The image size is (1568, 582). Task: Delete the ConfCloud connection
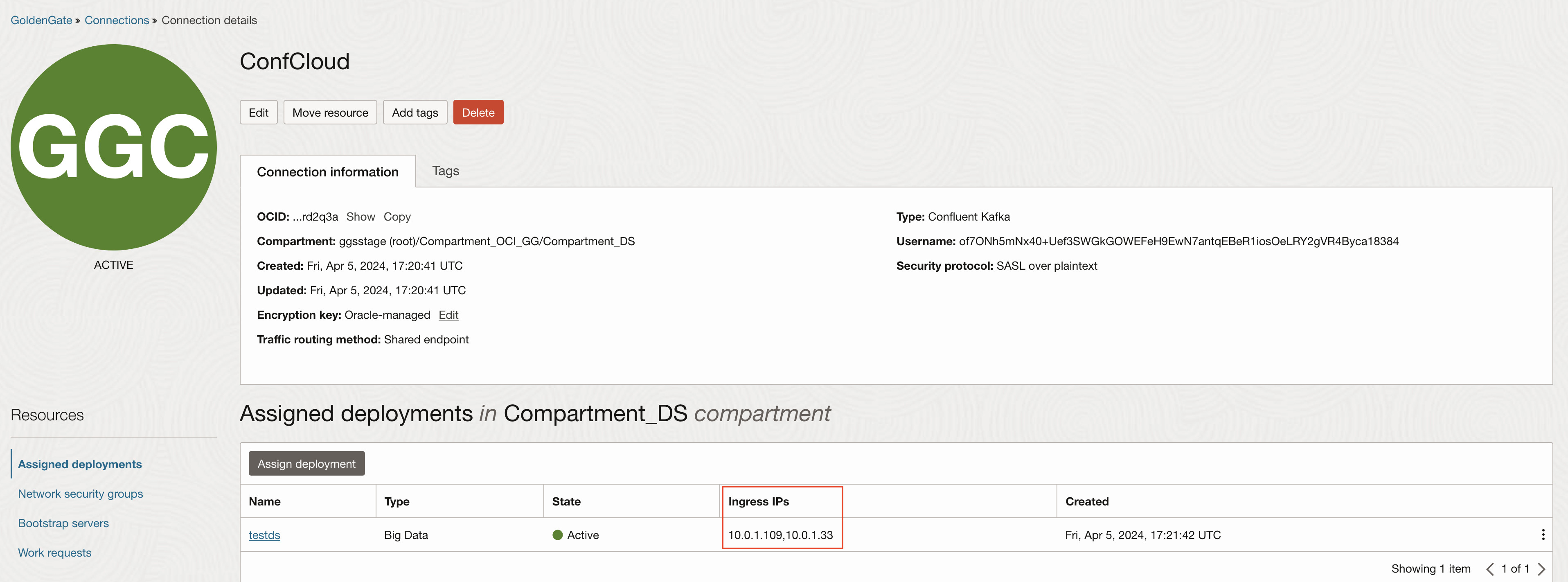[x=478, y=112]
